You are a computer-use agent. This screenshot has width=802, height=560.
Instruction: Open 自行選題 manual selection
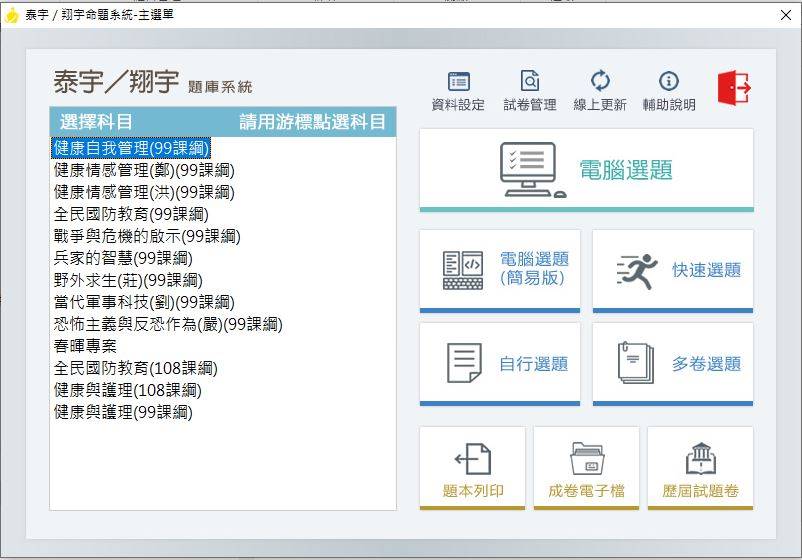pyautogui.click(x=500, y=364)
